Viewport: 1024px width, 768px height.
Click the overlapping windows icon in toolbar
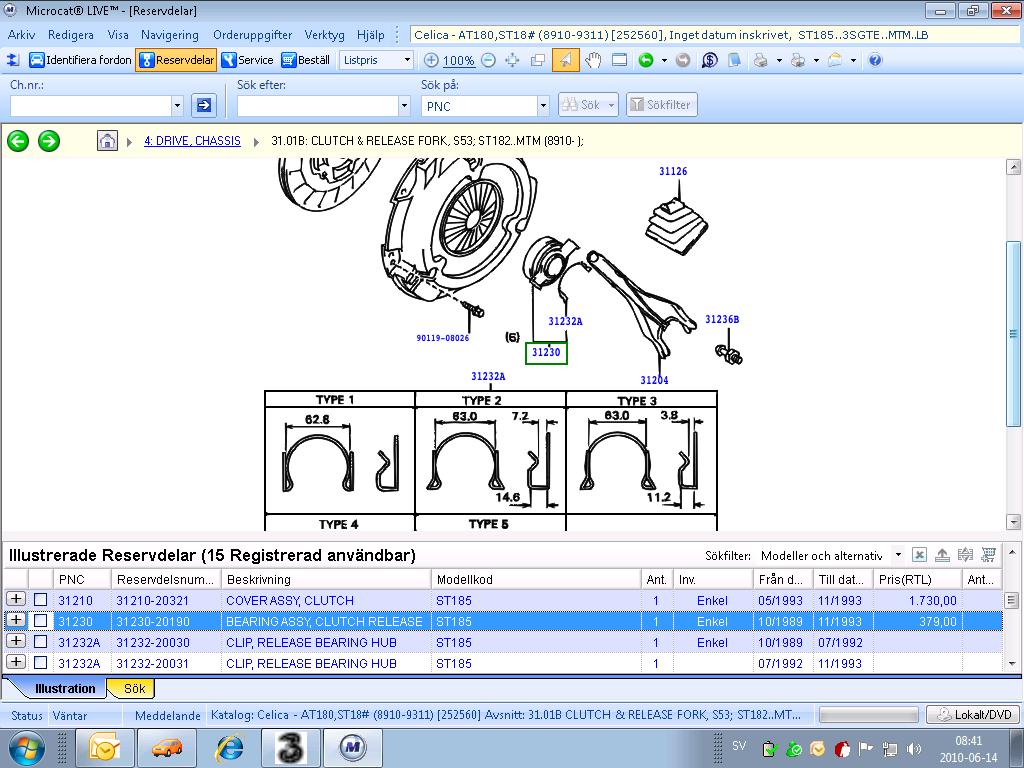(x=538, y=60)
